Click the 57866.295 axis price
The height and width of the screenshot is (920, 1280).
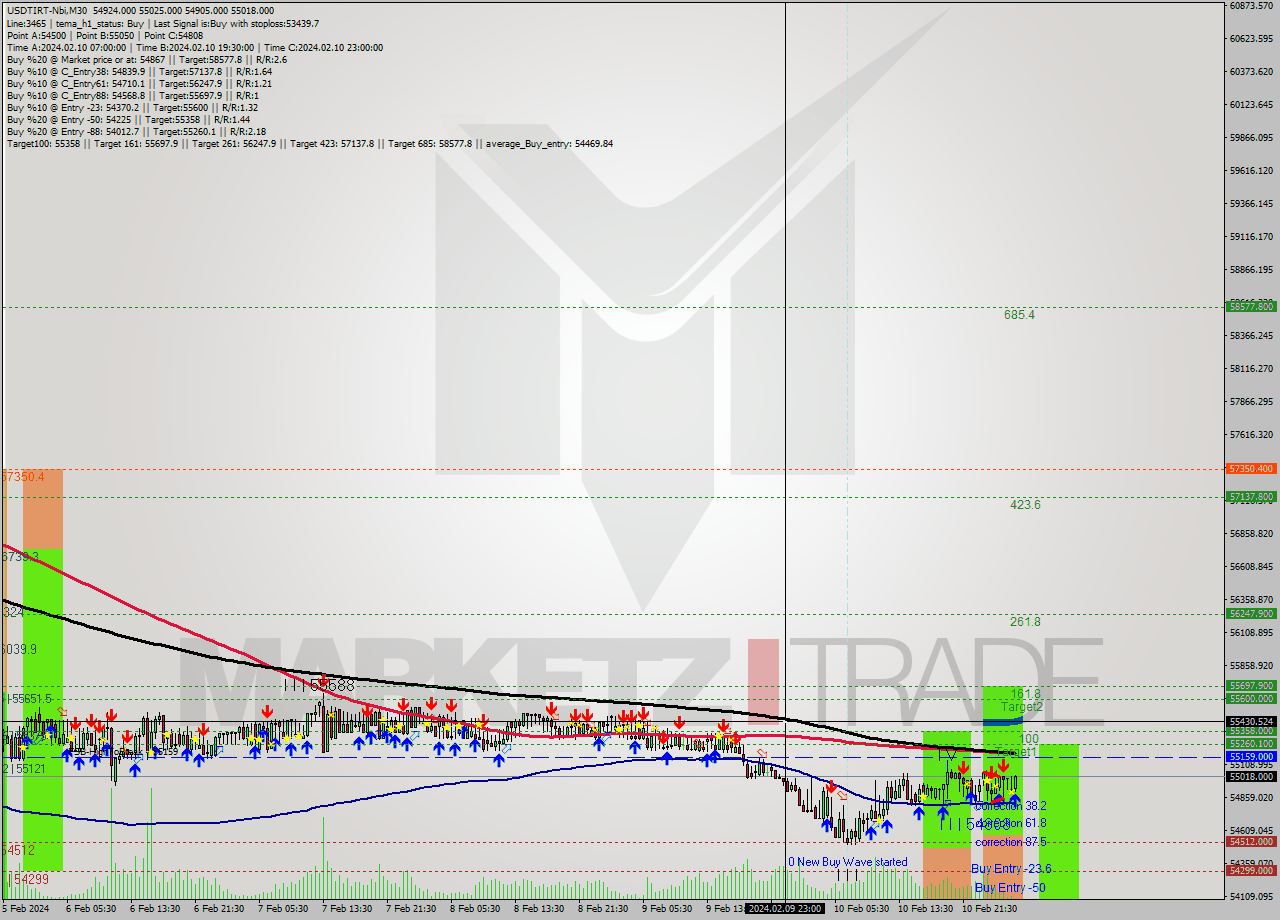tap(1250, 402)
